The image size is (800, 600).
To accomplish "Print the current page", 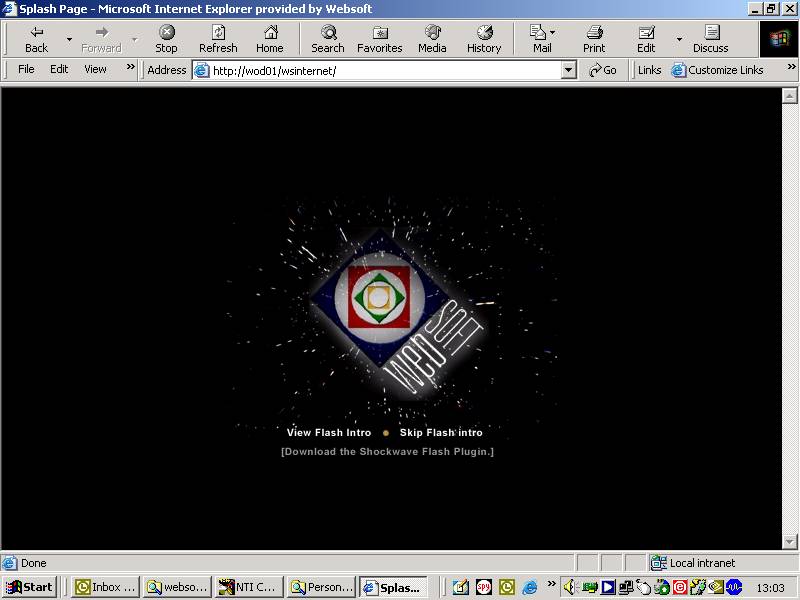I will [x=594, y=39].
